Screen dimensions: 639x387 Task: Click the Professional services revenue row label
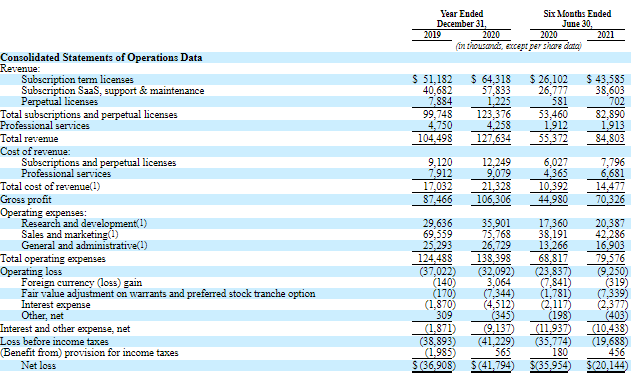click(x=45, y=126)
